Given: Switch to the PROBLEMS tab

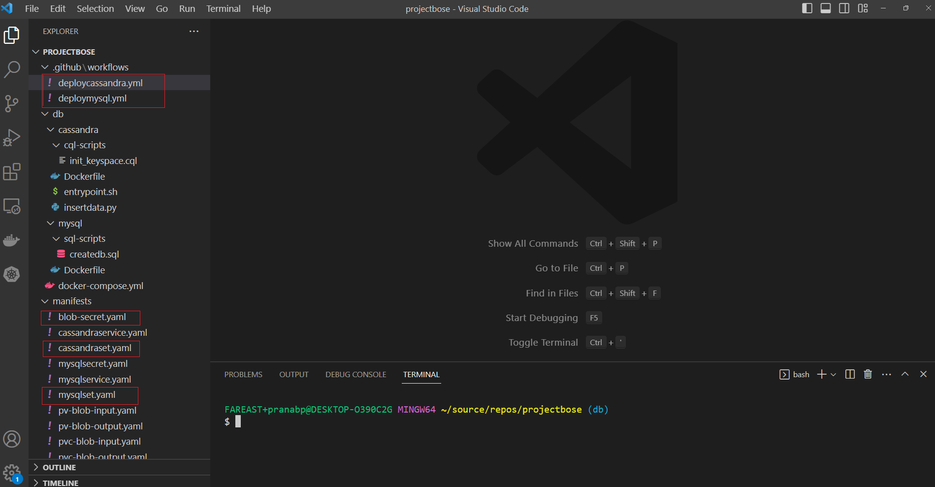Looking at the screenshot, I should click(243, 374).
